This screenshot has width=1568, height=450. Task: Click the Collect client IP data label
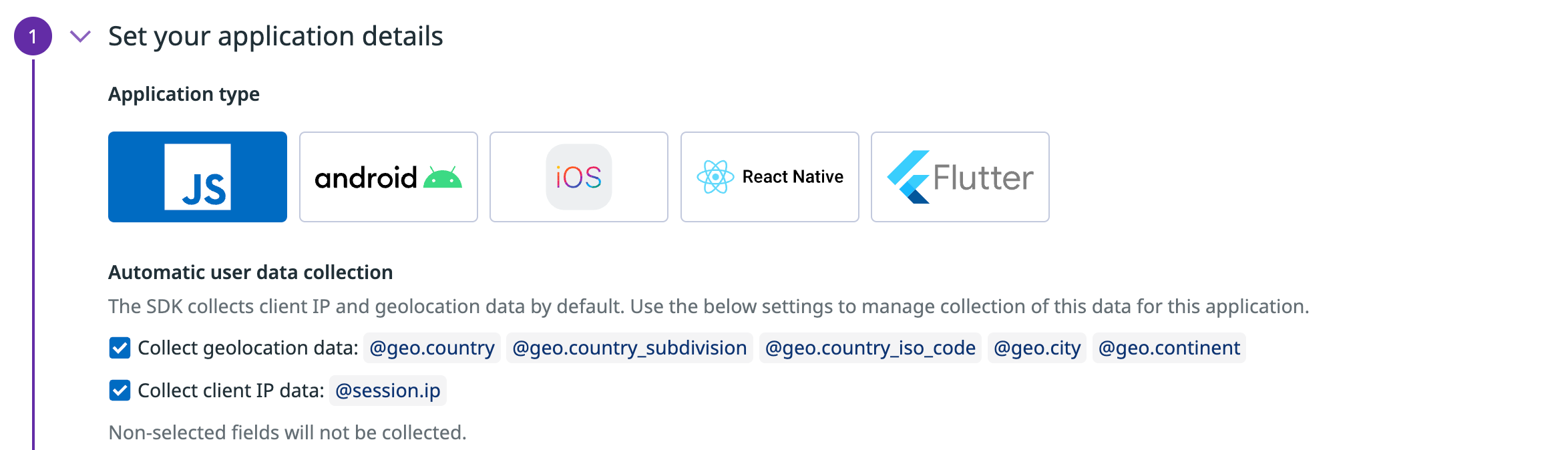pos(230,391)
